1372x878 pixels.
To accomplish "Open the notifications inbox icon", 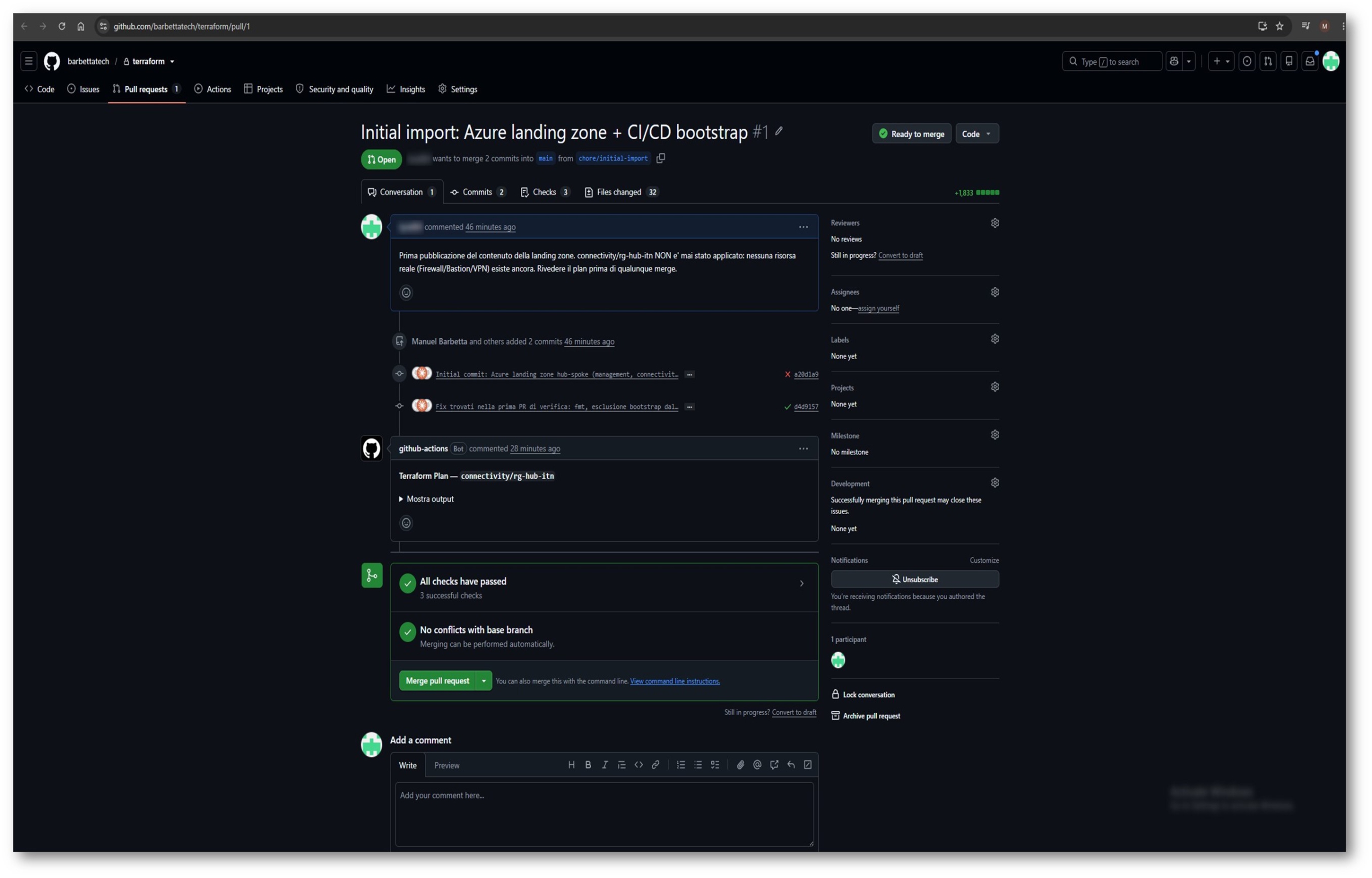I will pyautogui.click(x=1310, y=61).
